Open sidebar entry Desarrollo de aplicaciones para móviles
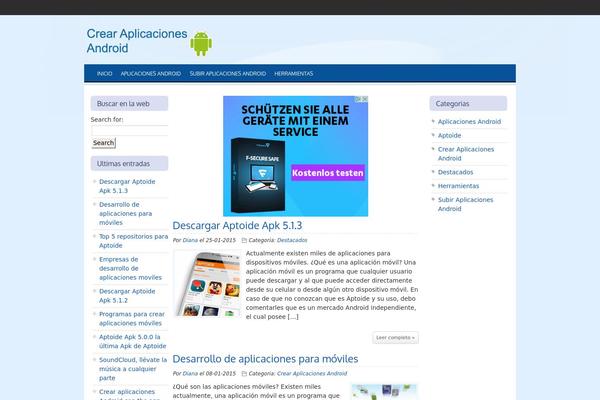600x400 pixels. pyautogui.click(x=126, y=214)
